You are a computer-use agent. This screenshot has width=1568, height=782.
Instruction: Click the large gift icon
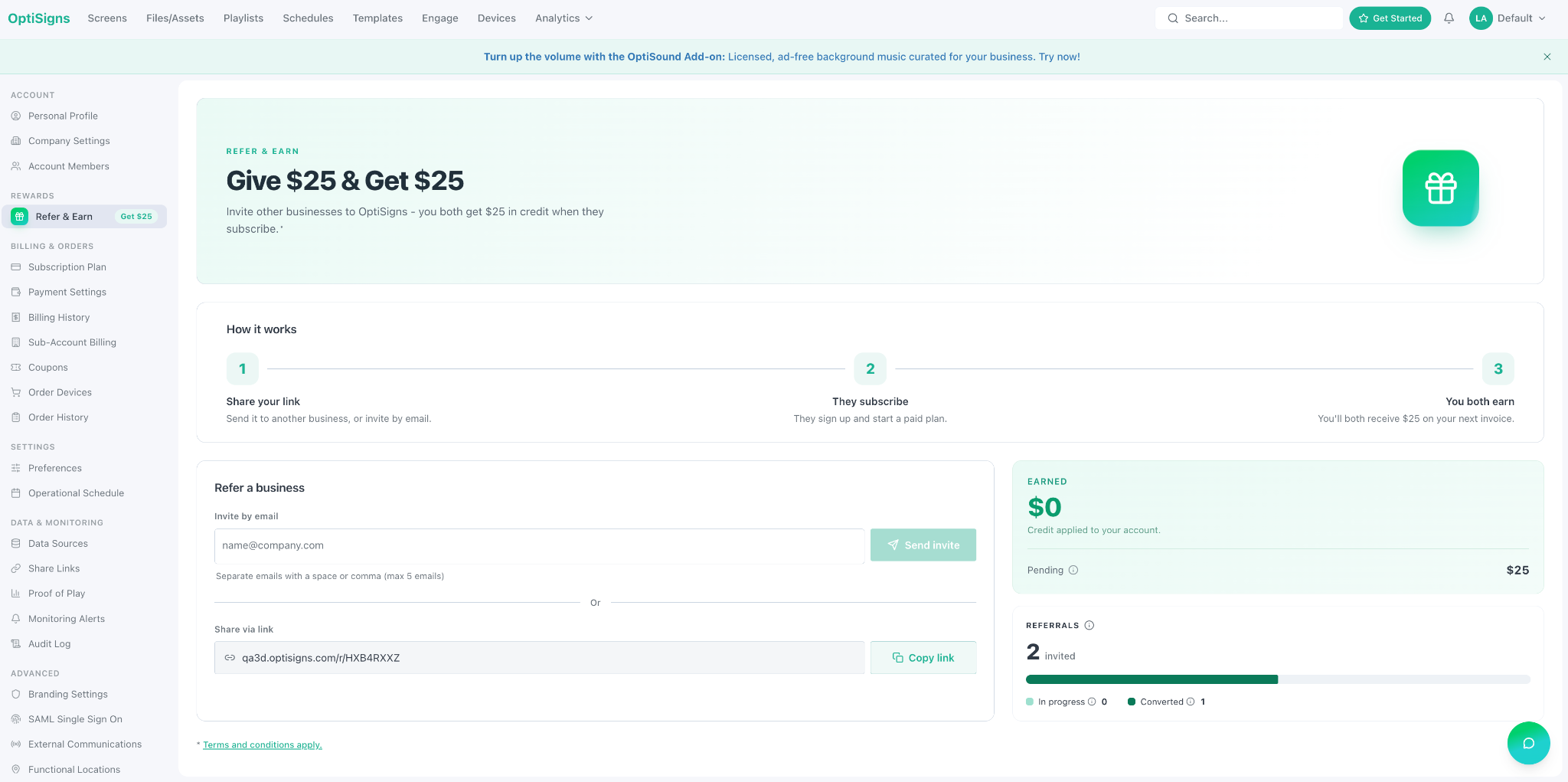click(1440, 188)
